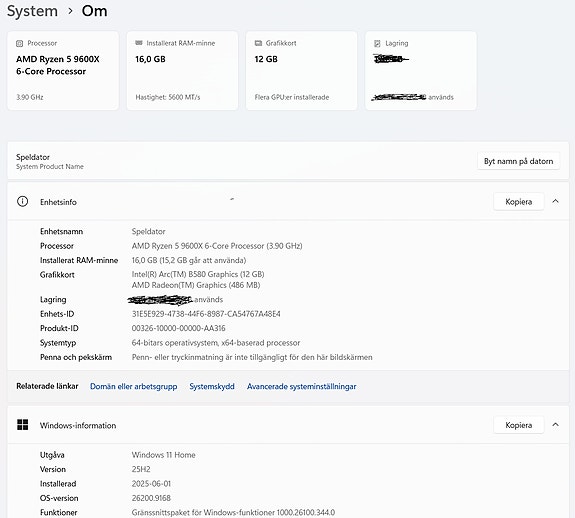Go back to System in the breadcrumb
The width and height of the screenshot is (575, 518).
click(x=32, y=11)
